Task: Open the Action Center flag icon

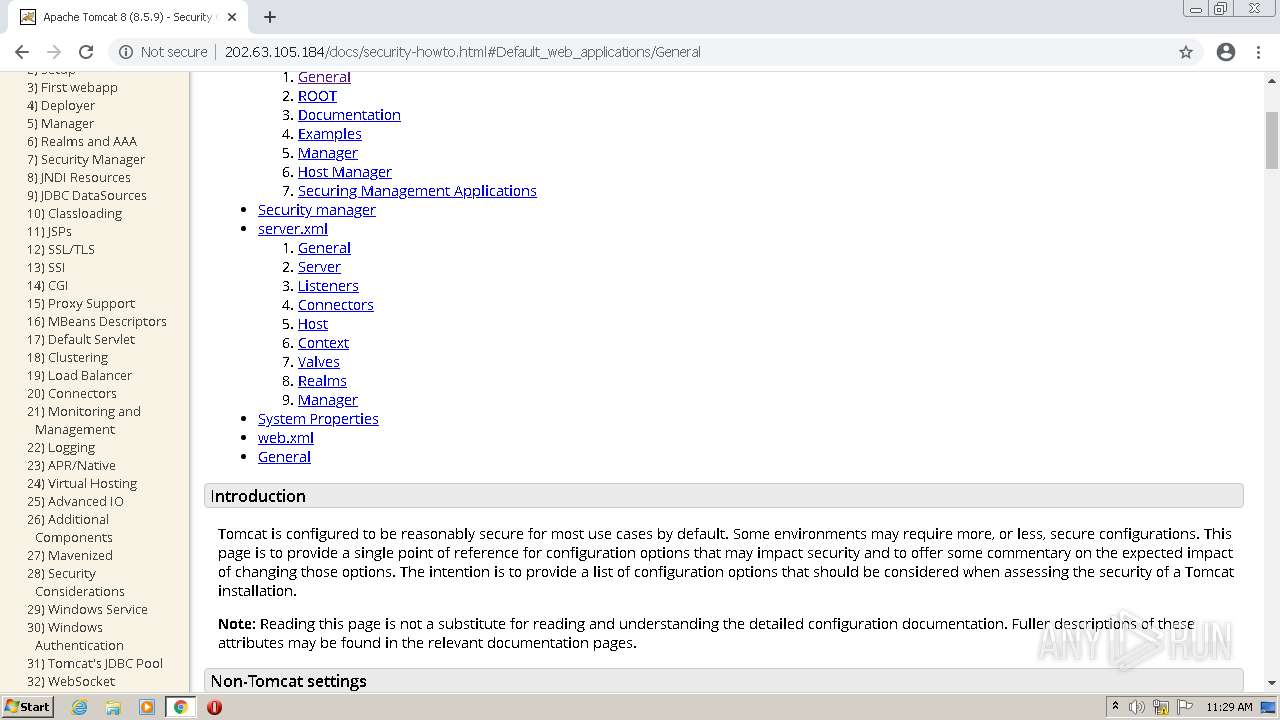Action: coord(1183,707)
